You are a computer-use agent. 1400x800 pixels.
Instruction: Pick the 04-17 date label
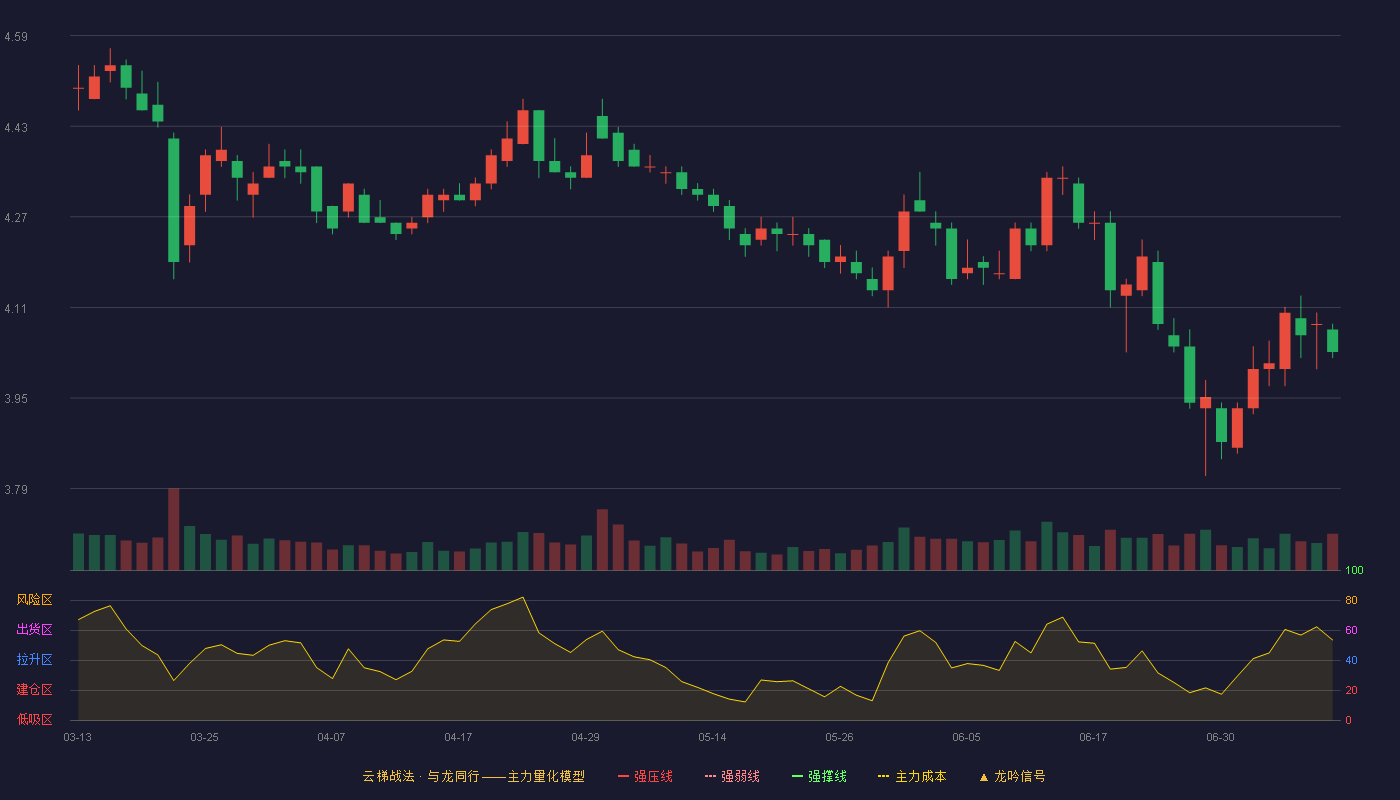pyautogui.click(x=459, y=737)
